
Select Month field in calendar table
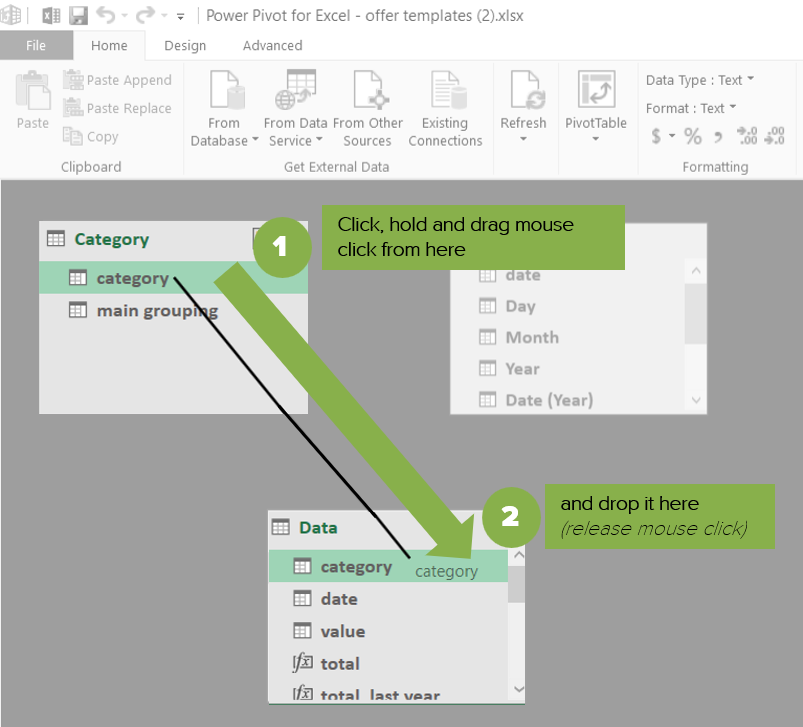pyautogui.click(x=567, y=337)
